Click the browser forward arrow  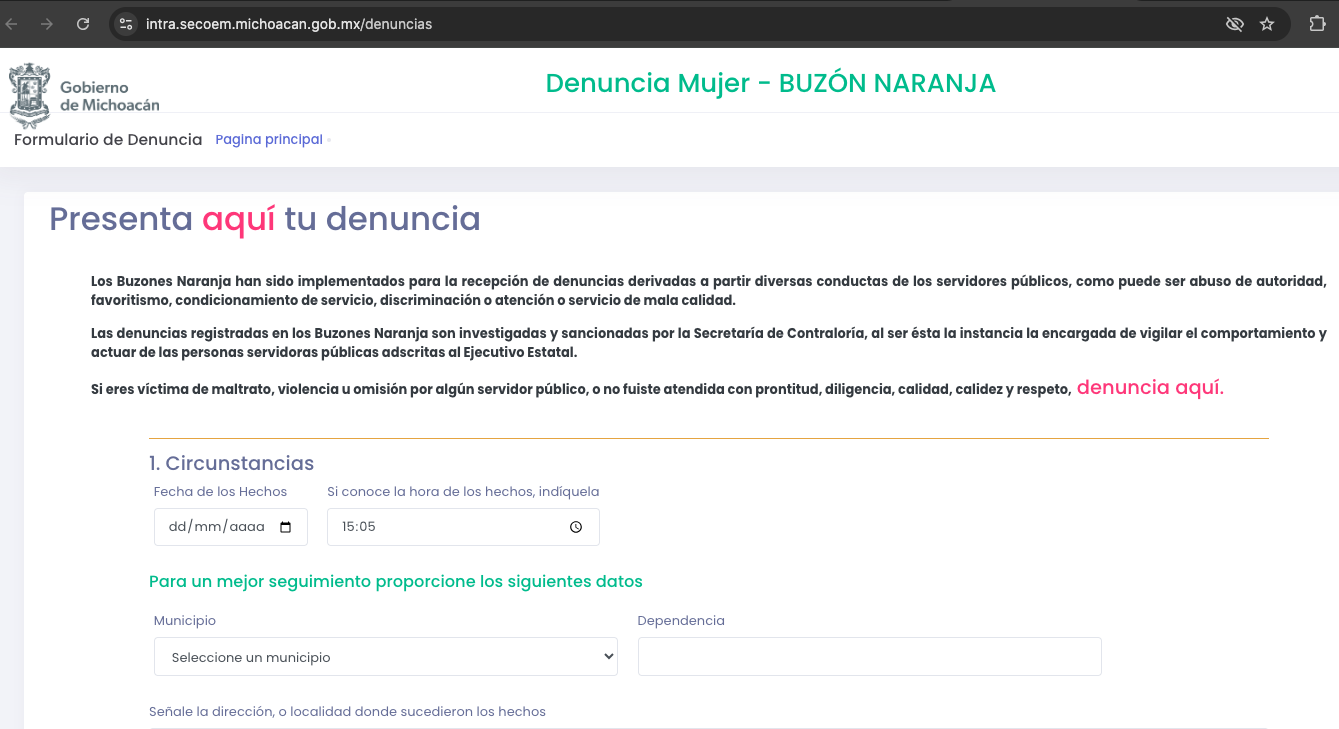[47, 24]
